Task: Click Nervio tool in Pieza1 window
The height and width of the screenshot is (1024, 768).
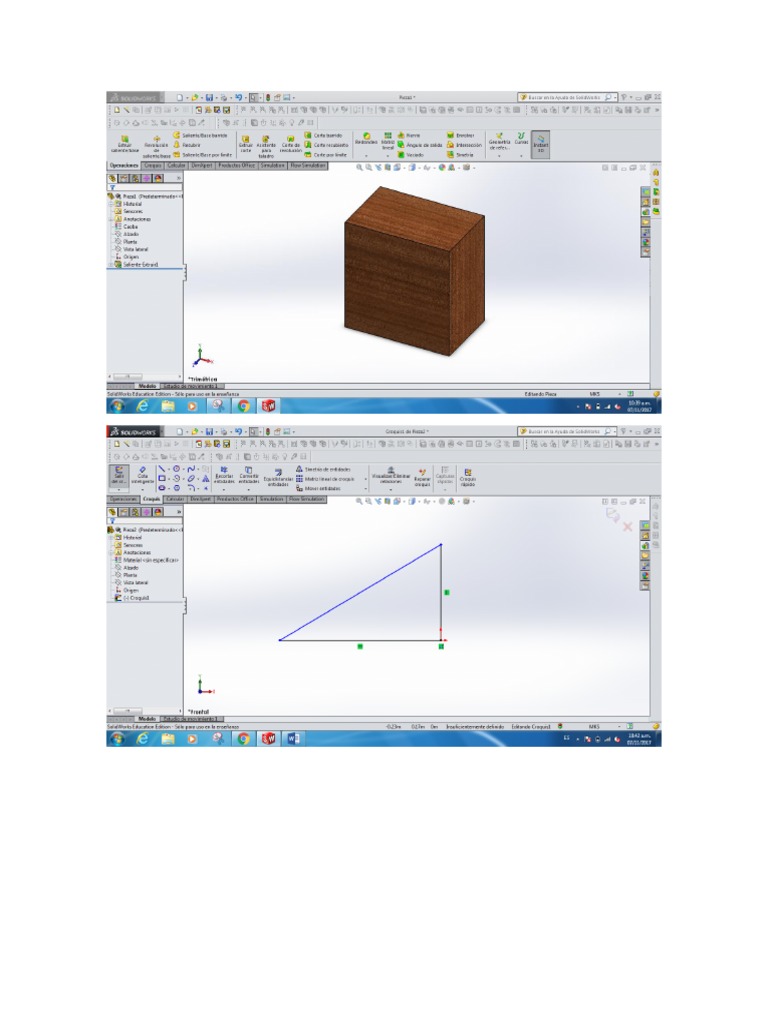Action: click(x=408, y=135)
